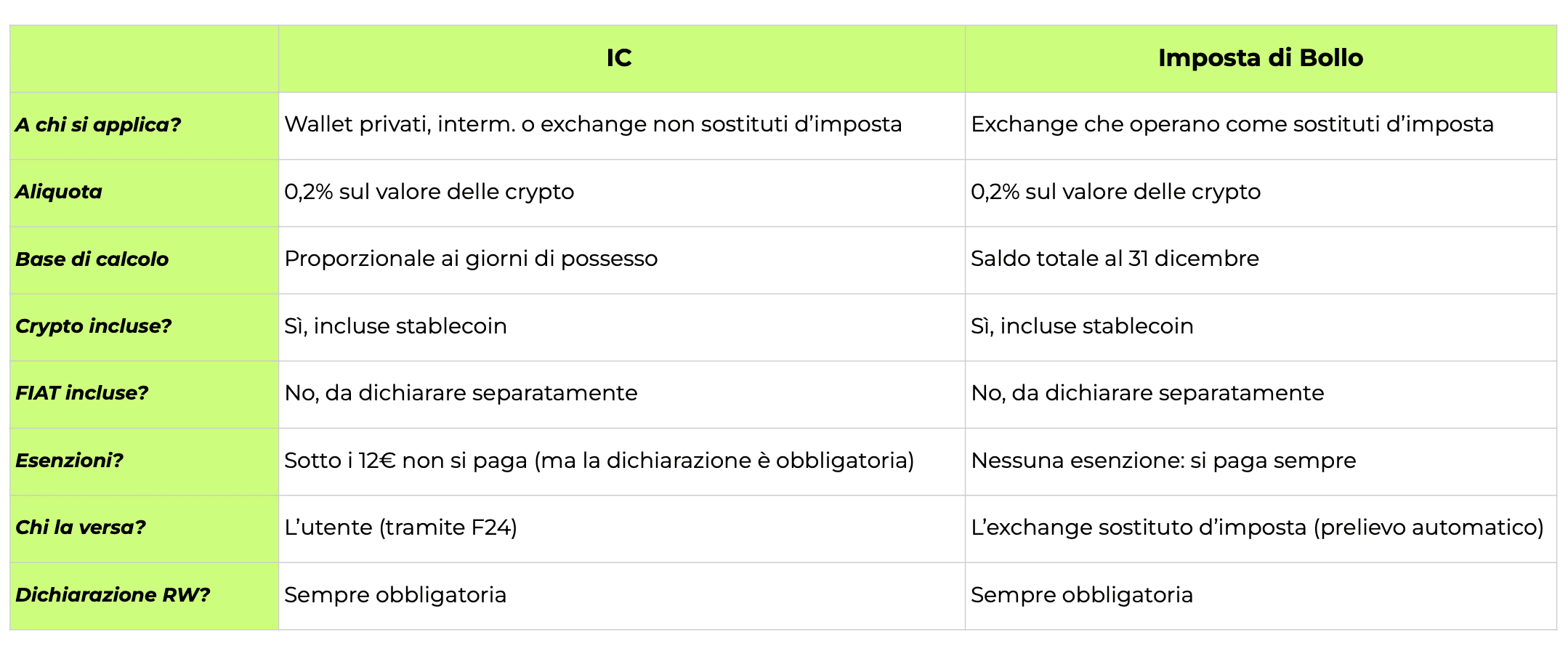Viewport: 1568px width, 651px height.
Task: Select the 'Saldo totale al 31 dicembre' cell
Action: [x=1115, y=259]
